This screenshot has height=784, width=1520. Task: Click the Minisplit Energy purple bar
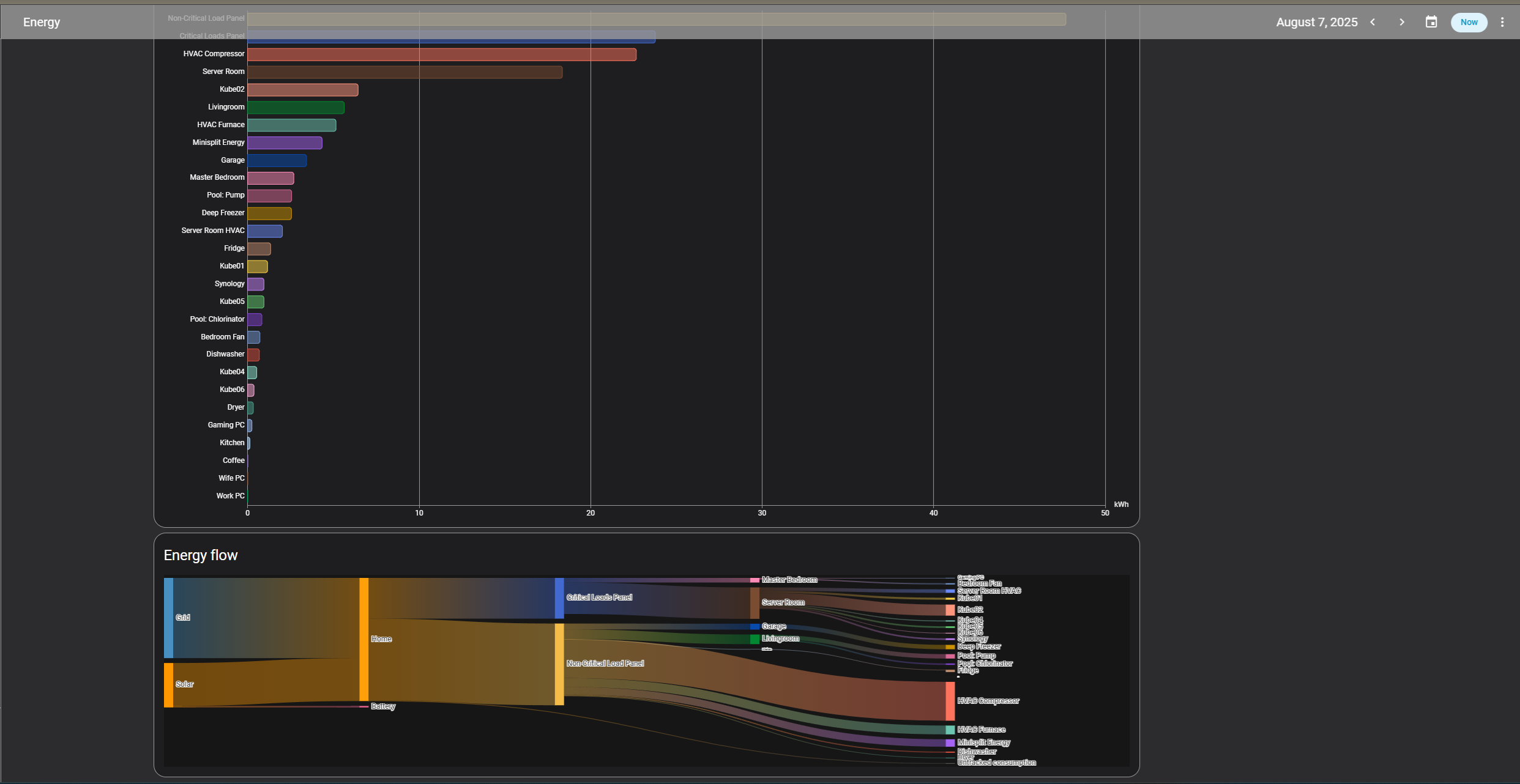[285, 143]
